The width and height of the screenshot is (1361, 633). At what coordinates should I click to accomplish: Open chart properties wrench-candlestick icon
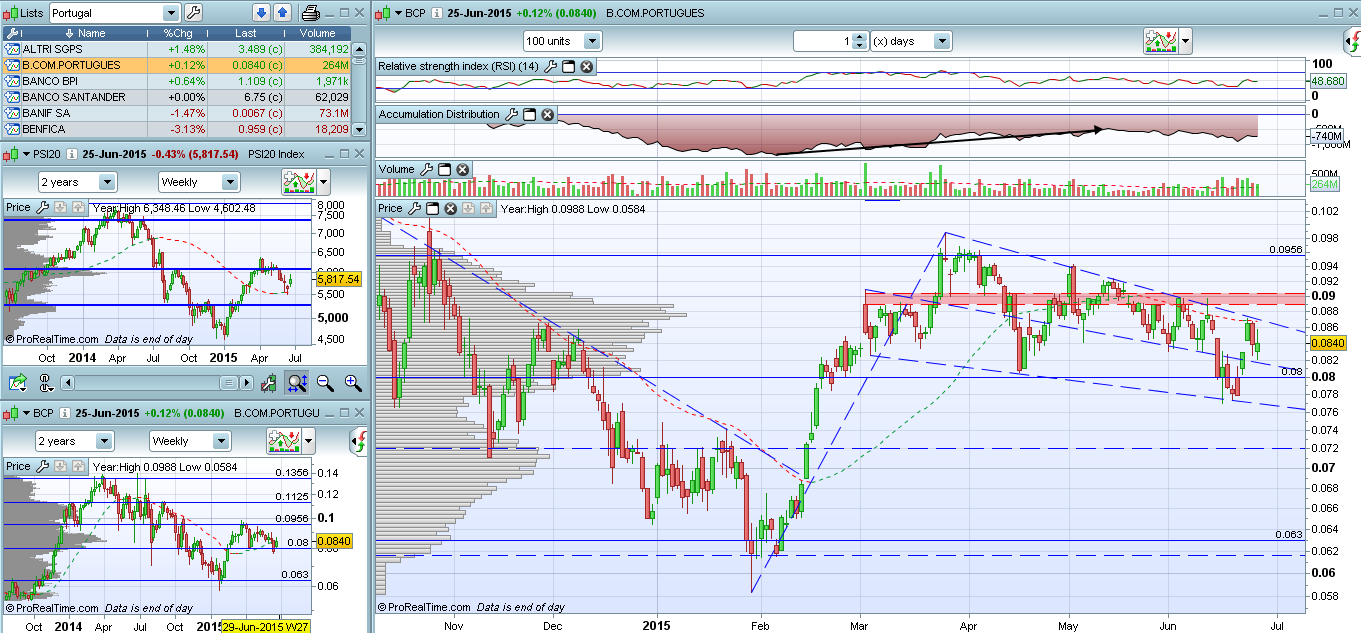[x=269, y=382]
